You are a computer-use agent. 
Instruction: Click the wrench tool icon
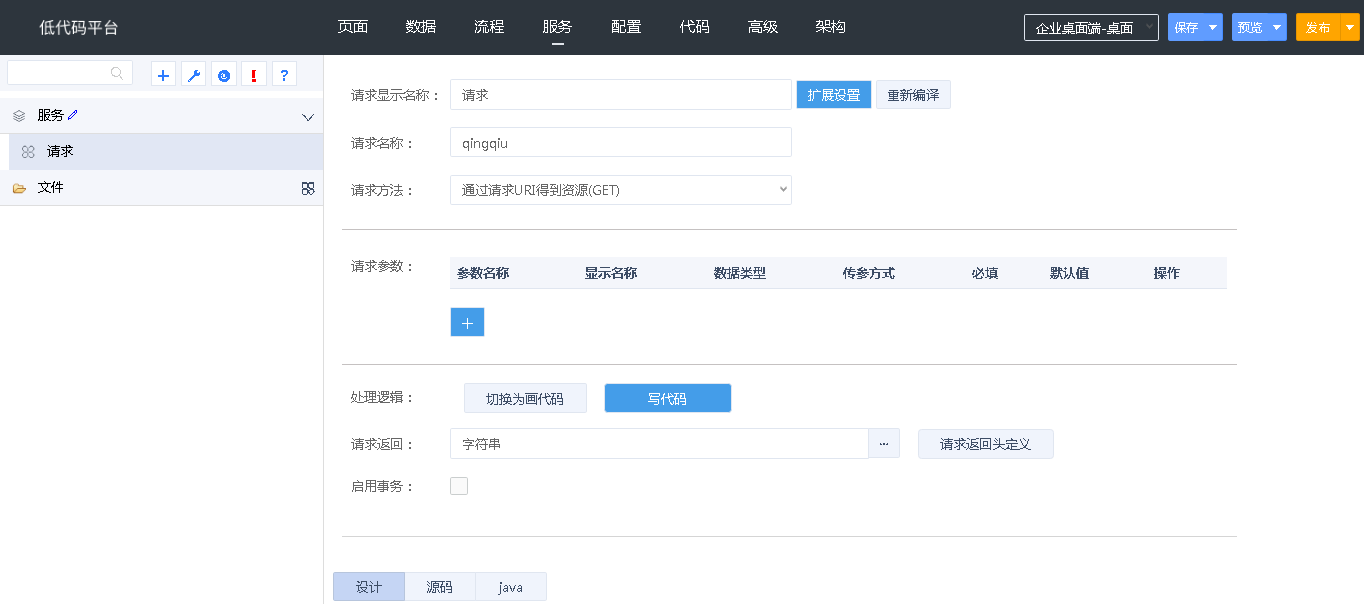point(194,75)
